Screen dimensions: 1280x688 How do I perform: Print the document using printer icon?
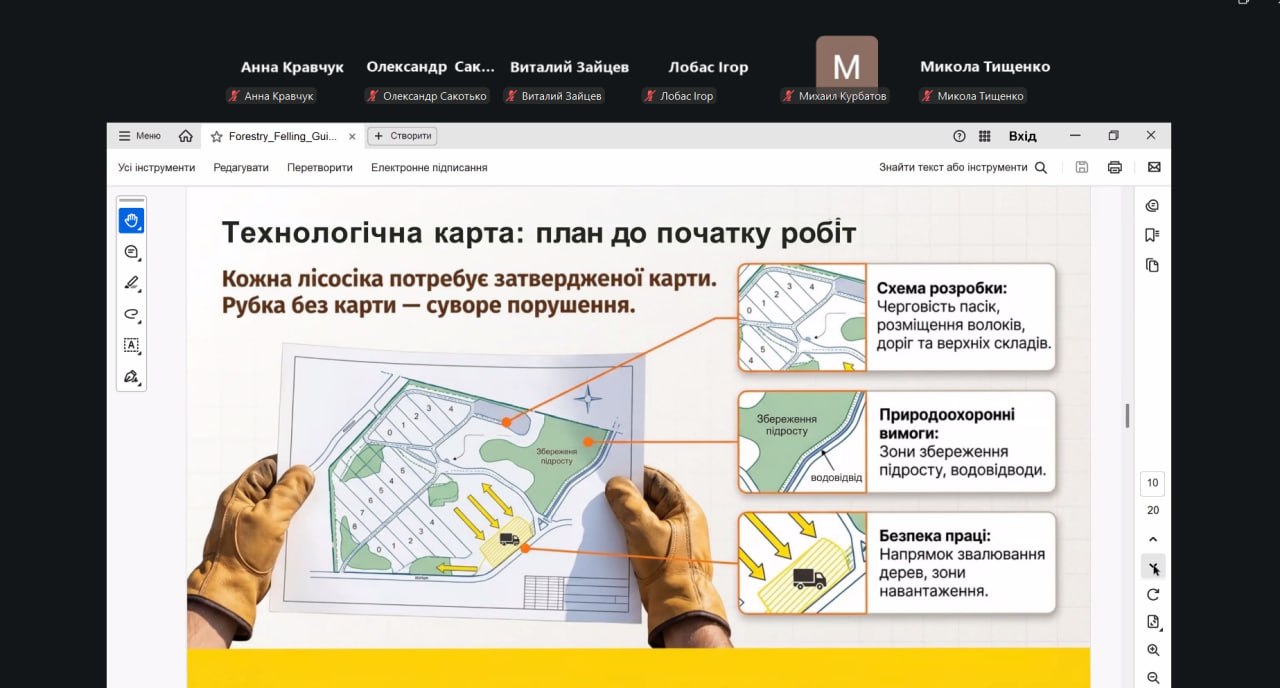point(1114,168)
